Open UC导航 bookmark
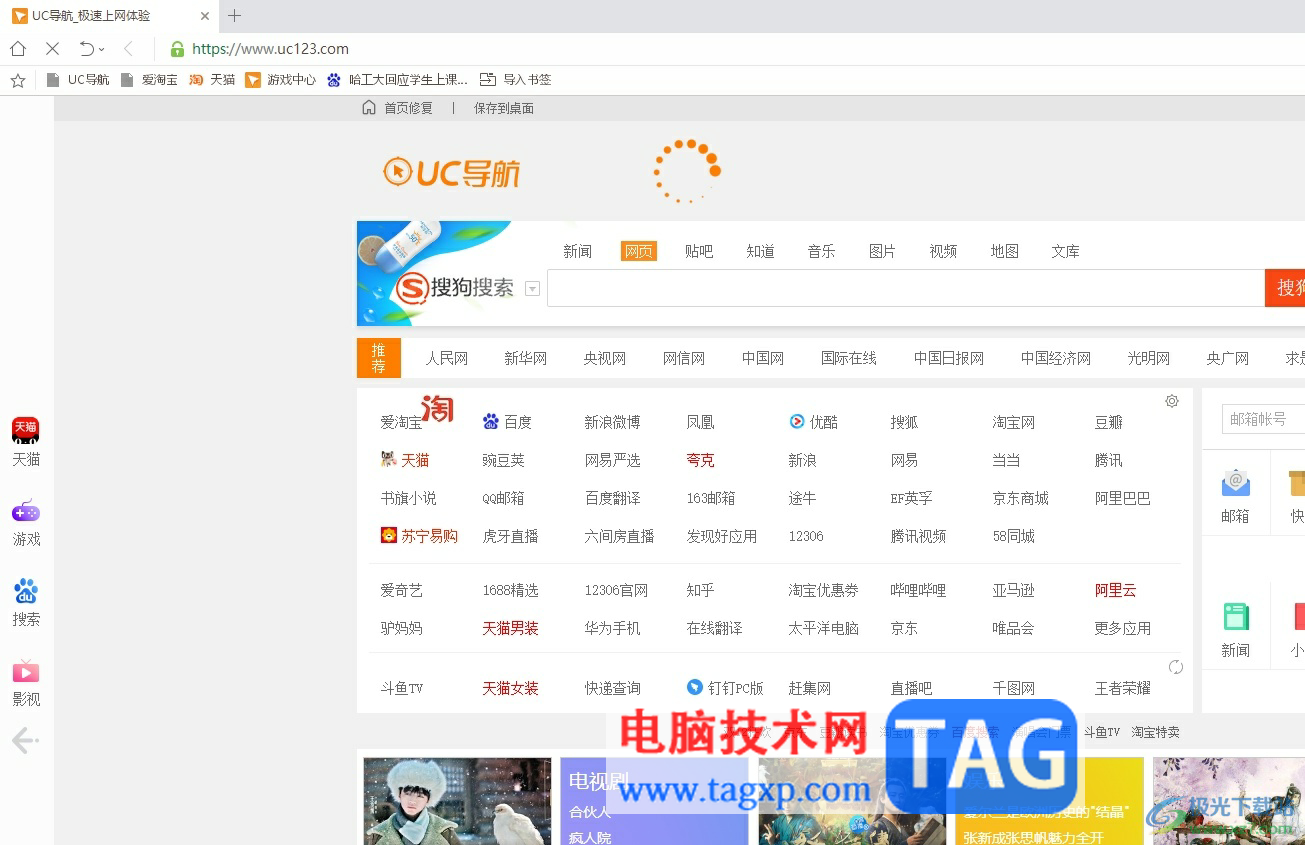The width and height of the screenshot is (1305, 845). point(78,80)
